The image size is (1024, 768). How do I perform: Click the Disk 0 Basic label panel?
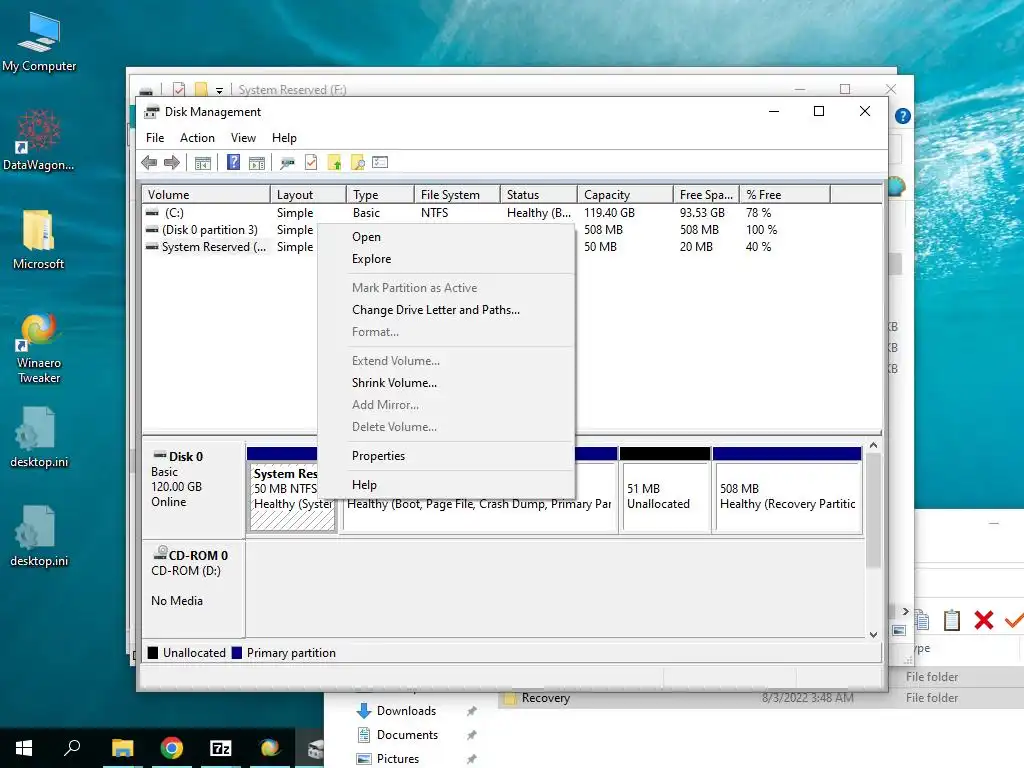193,488
